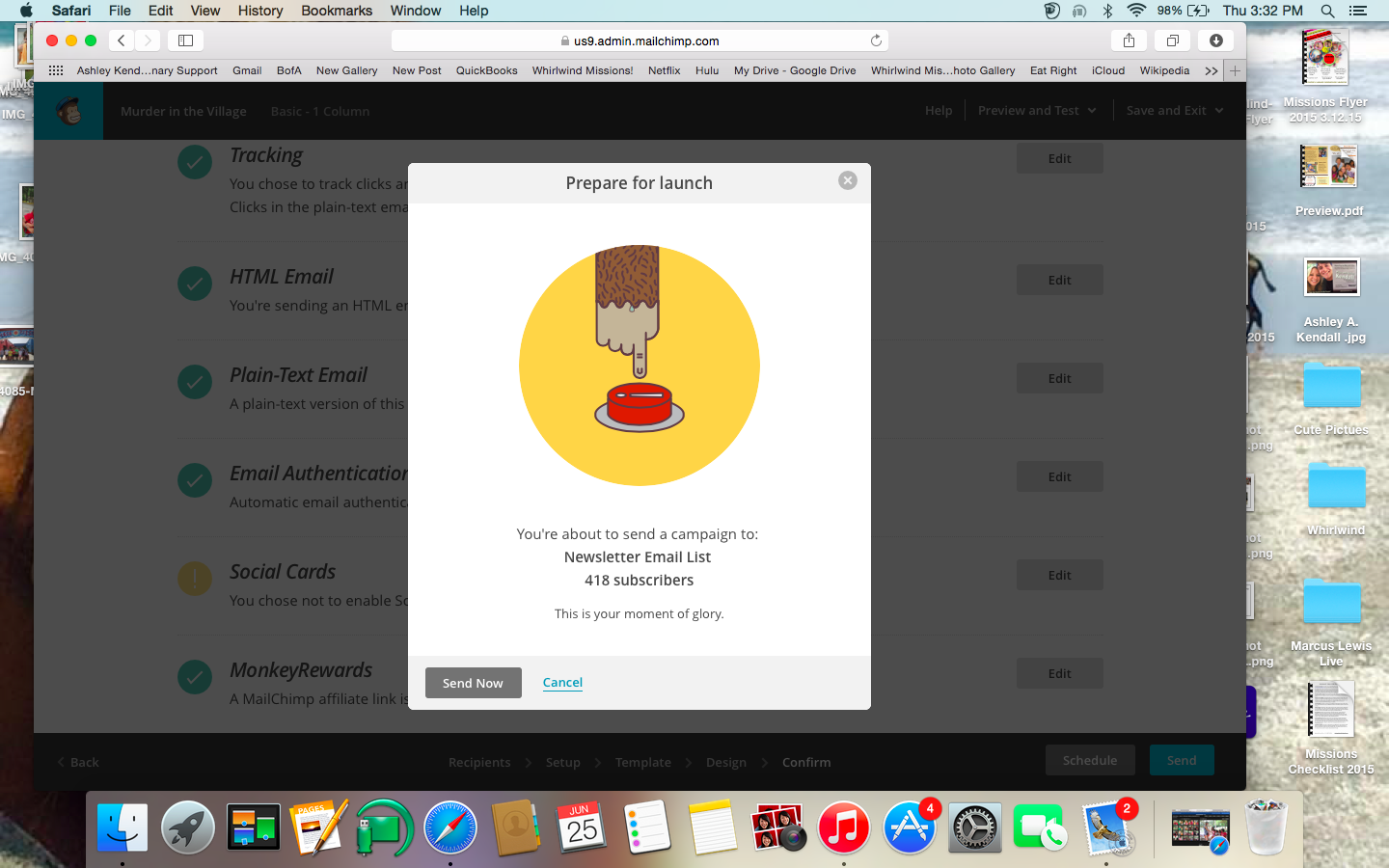The image size is (1389, 868).
Task: Open the History menu
Action: coord(260,11)
